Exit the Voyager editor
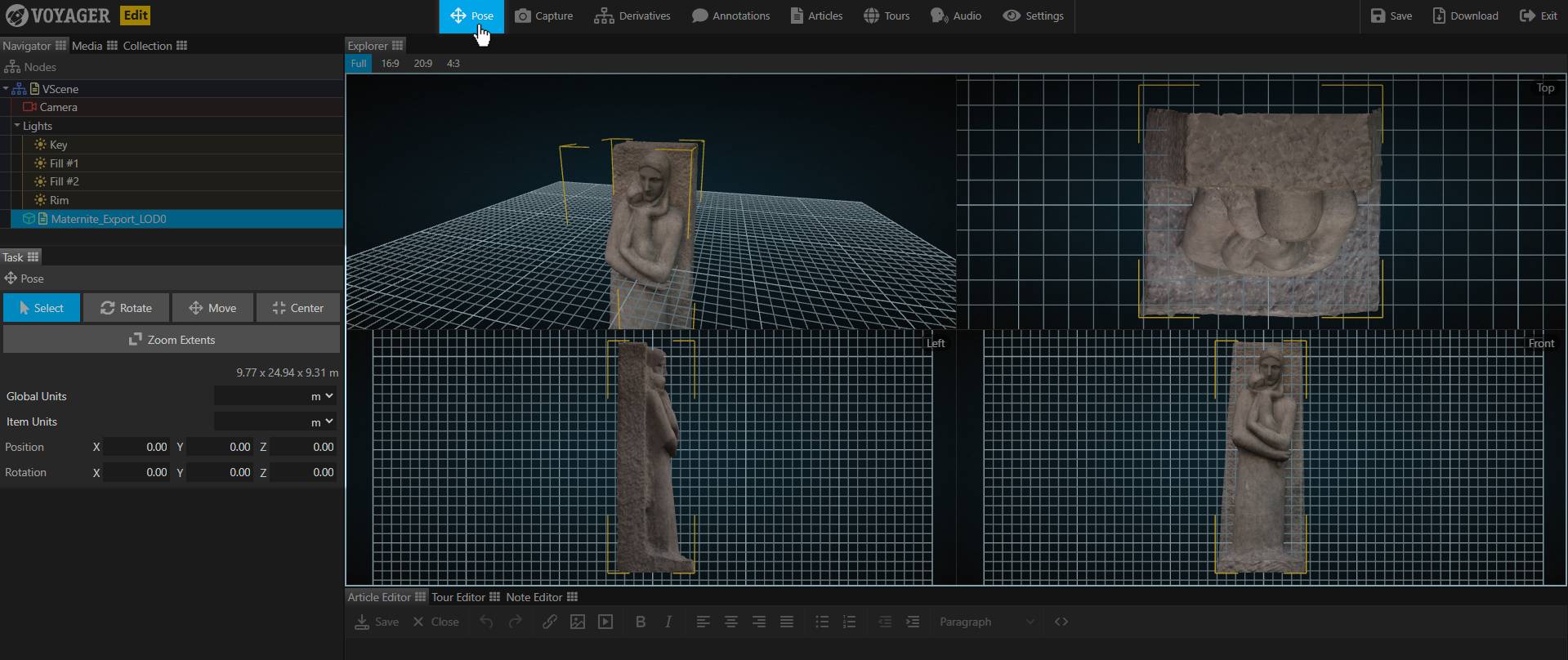The width and height of the screenshot is (1568, 660). coord(1538,16)
